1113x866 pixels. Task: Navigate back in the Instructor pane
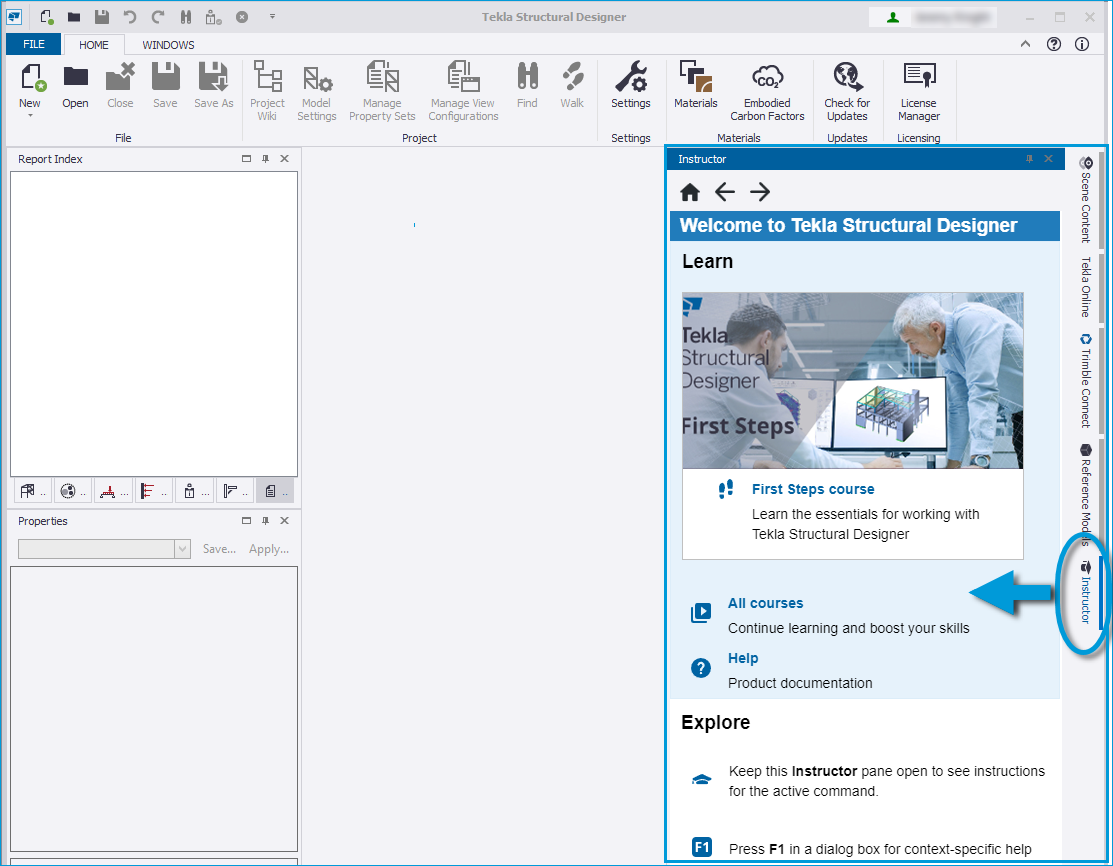725,192
